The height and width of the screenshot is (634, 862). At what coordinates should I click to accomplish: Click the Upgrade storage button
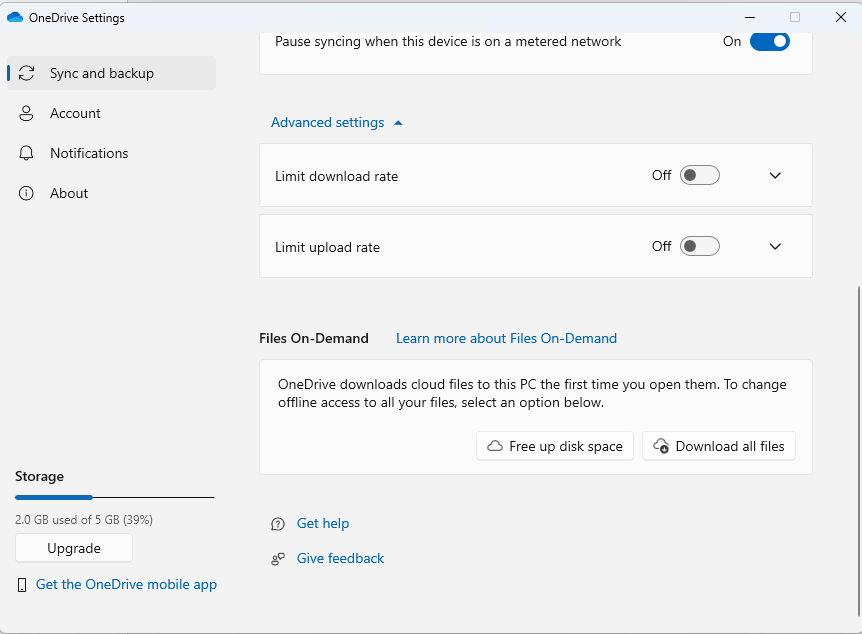point(74,548)
